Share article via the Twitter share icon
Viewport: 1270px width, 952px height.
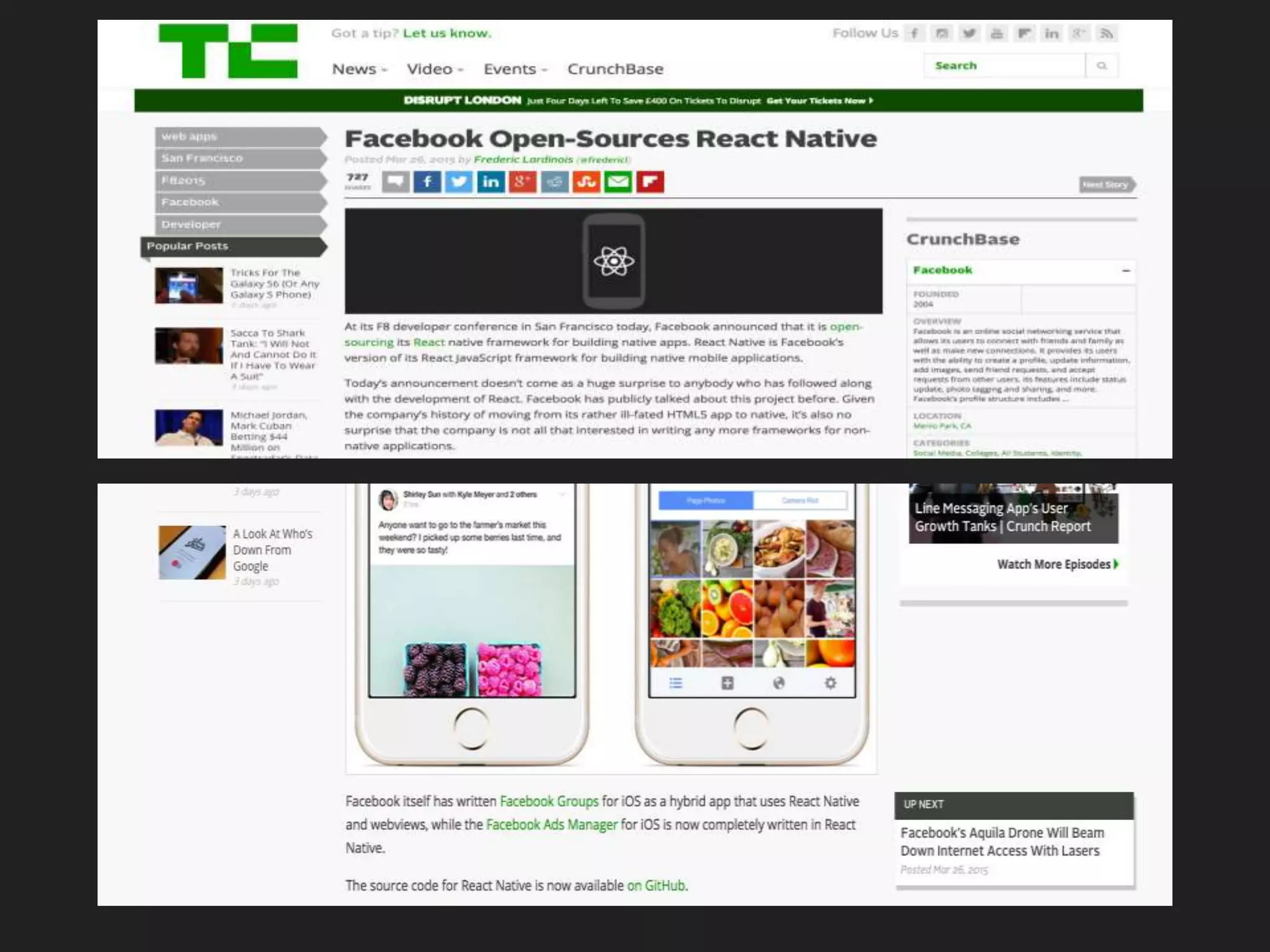coord(459,182)
